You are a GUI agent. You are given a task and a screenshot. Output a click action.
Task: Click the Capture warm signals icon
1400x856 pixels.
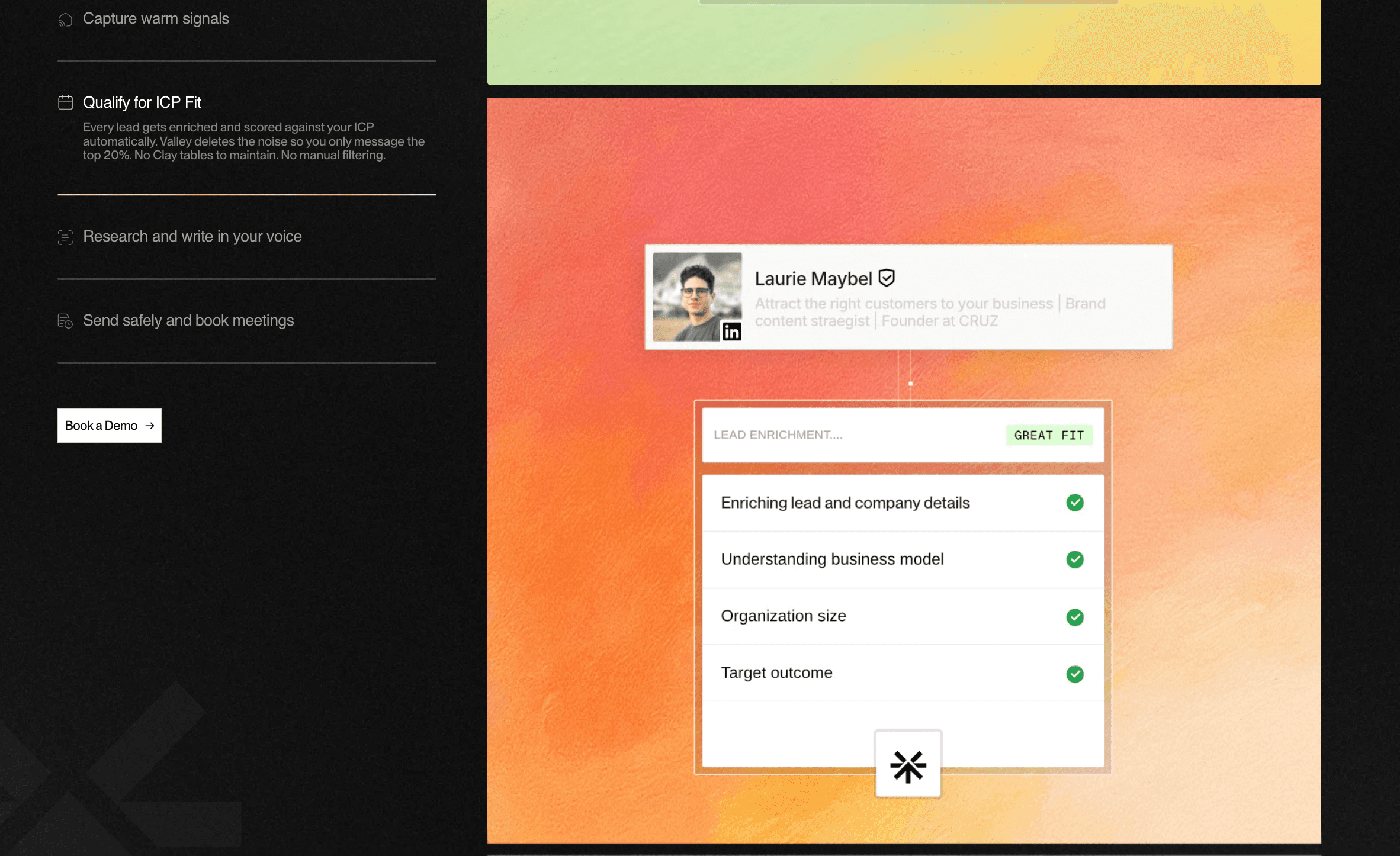pos(65,20)
